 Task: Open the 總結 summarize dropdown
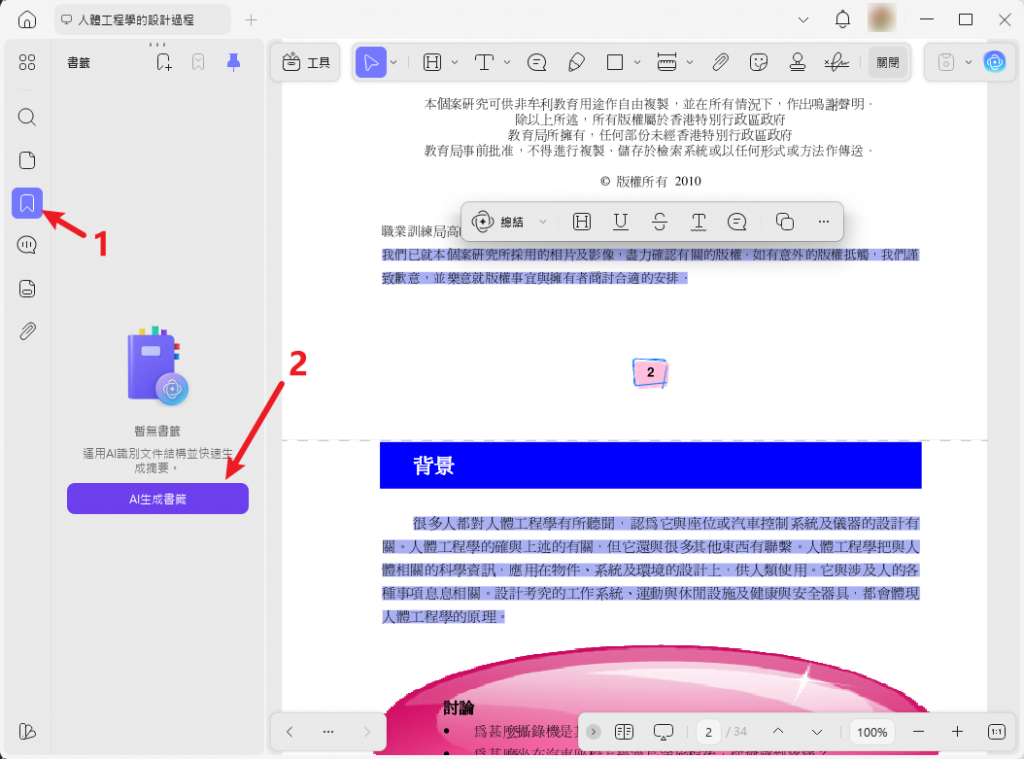point(543,221)
